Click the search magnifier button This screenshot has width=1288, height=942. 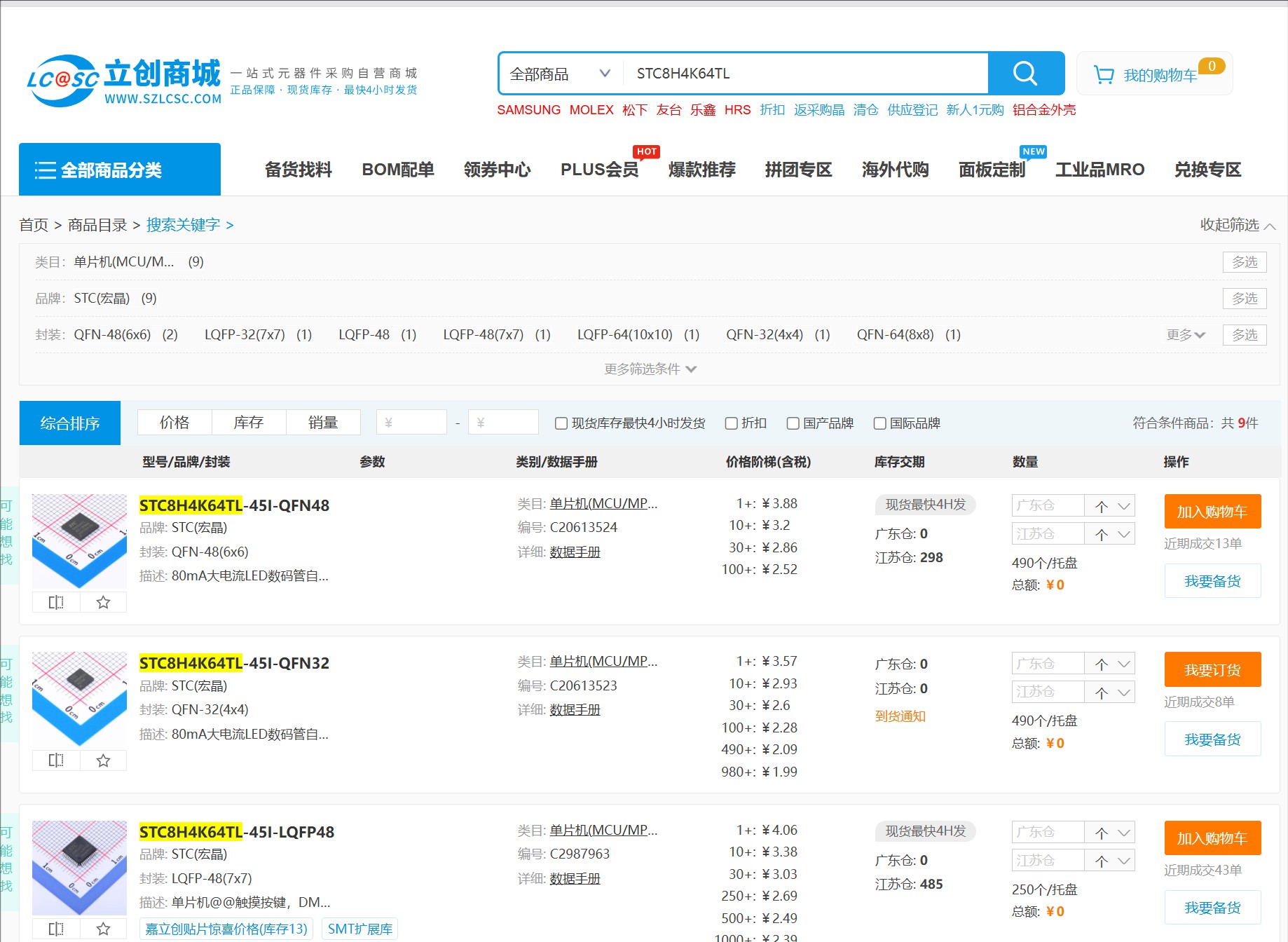(1025, 73)
